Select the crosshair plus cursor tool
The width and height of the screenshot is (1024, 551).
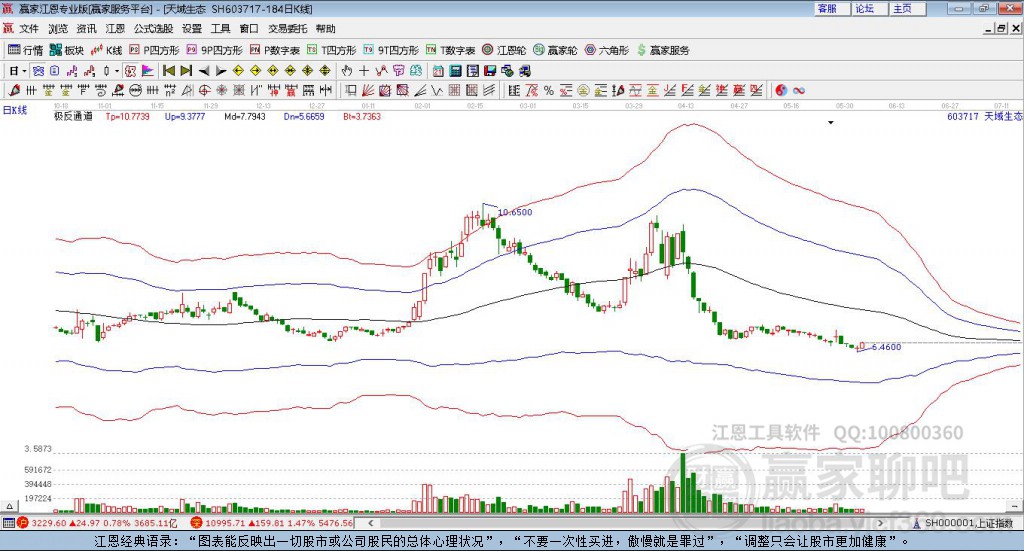364,71
